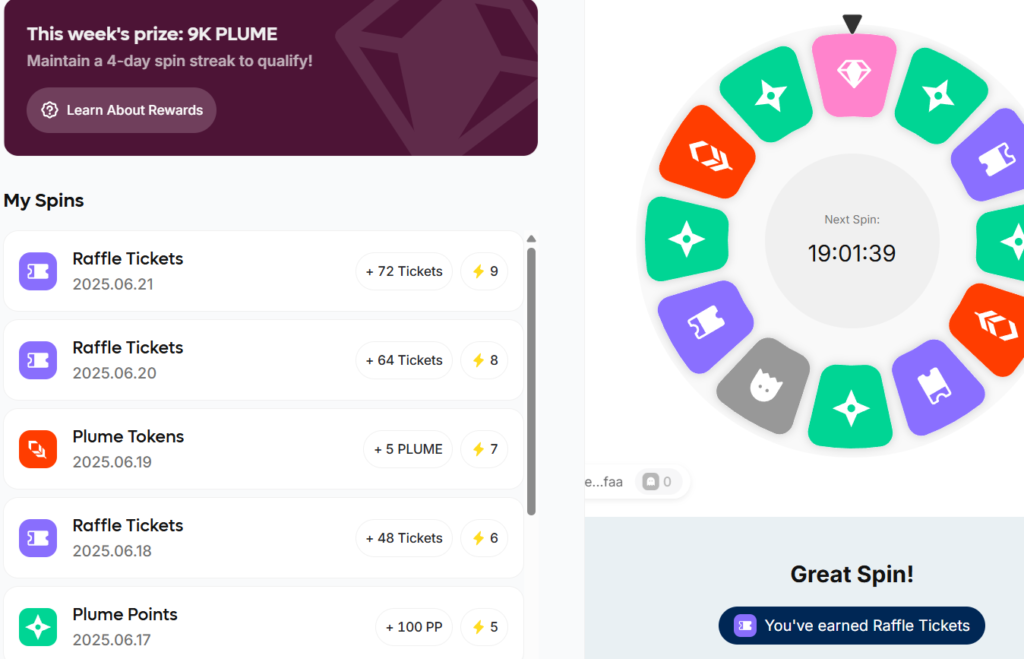Click the orange Plume Tokens icon in My Spins
The height and width of the screenshot is (659, 1024).
(x=38, y=449)
